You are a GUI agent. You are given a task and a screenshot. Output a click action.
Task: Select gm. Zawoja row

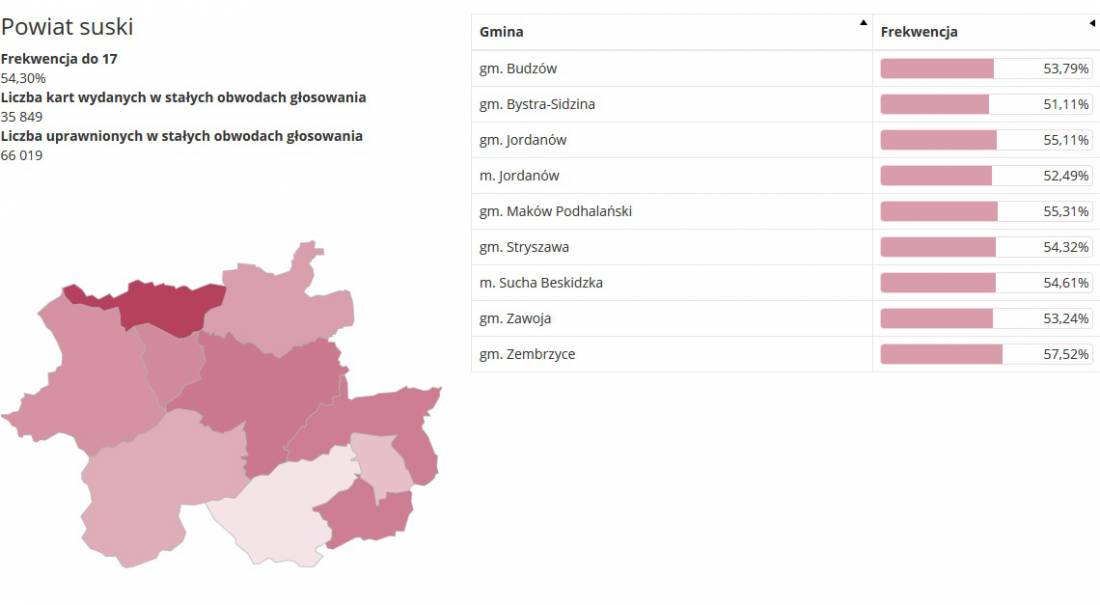tap(786, 319)
